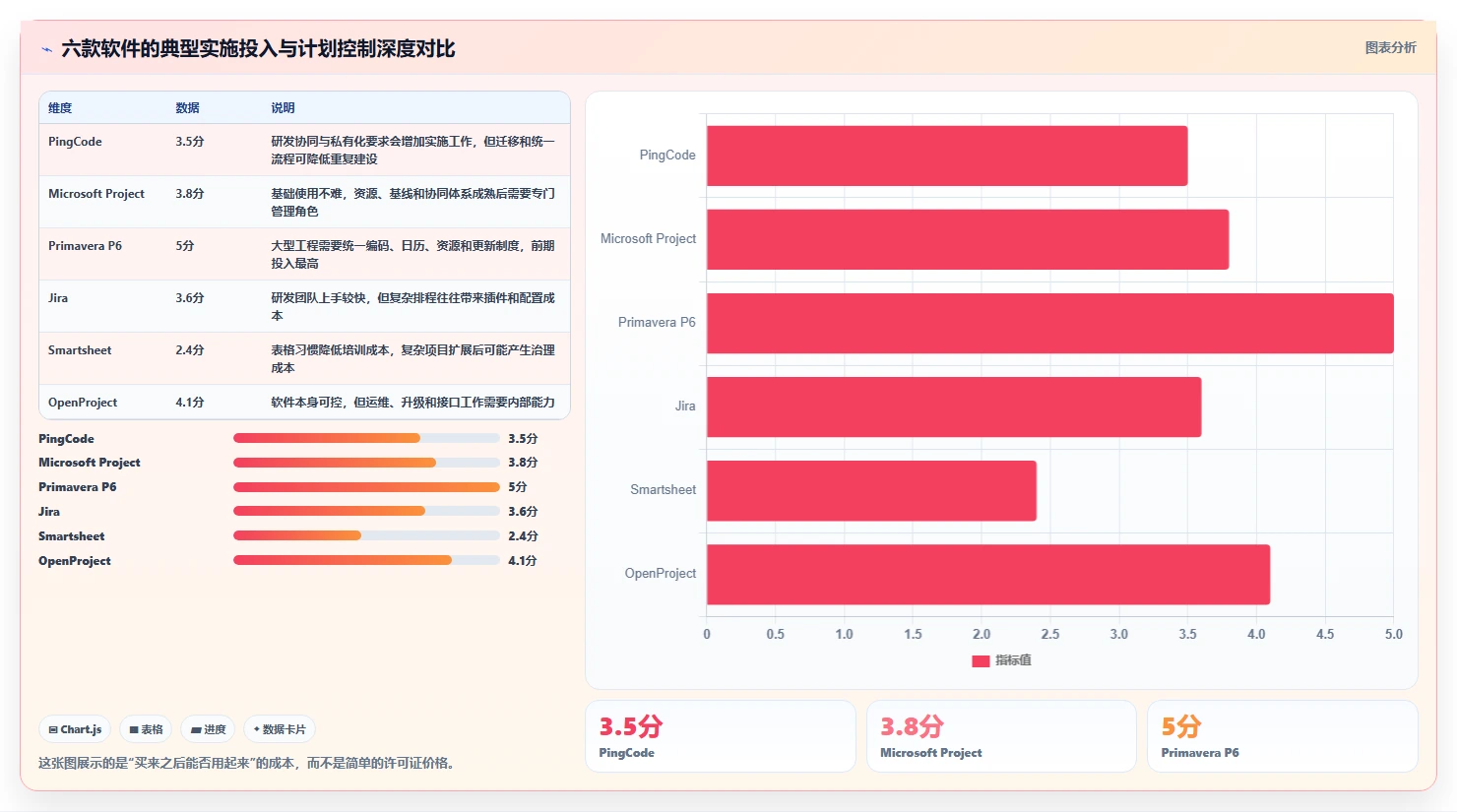Click the 数据 column header
This screenshot has height=812, width=1457.
click(x=188, y=108)
